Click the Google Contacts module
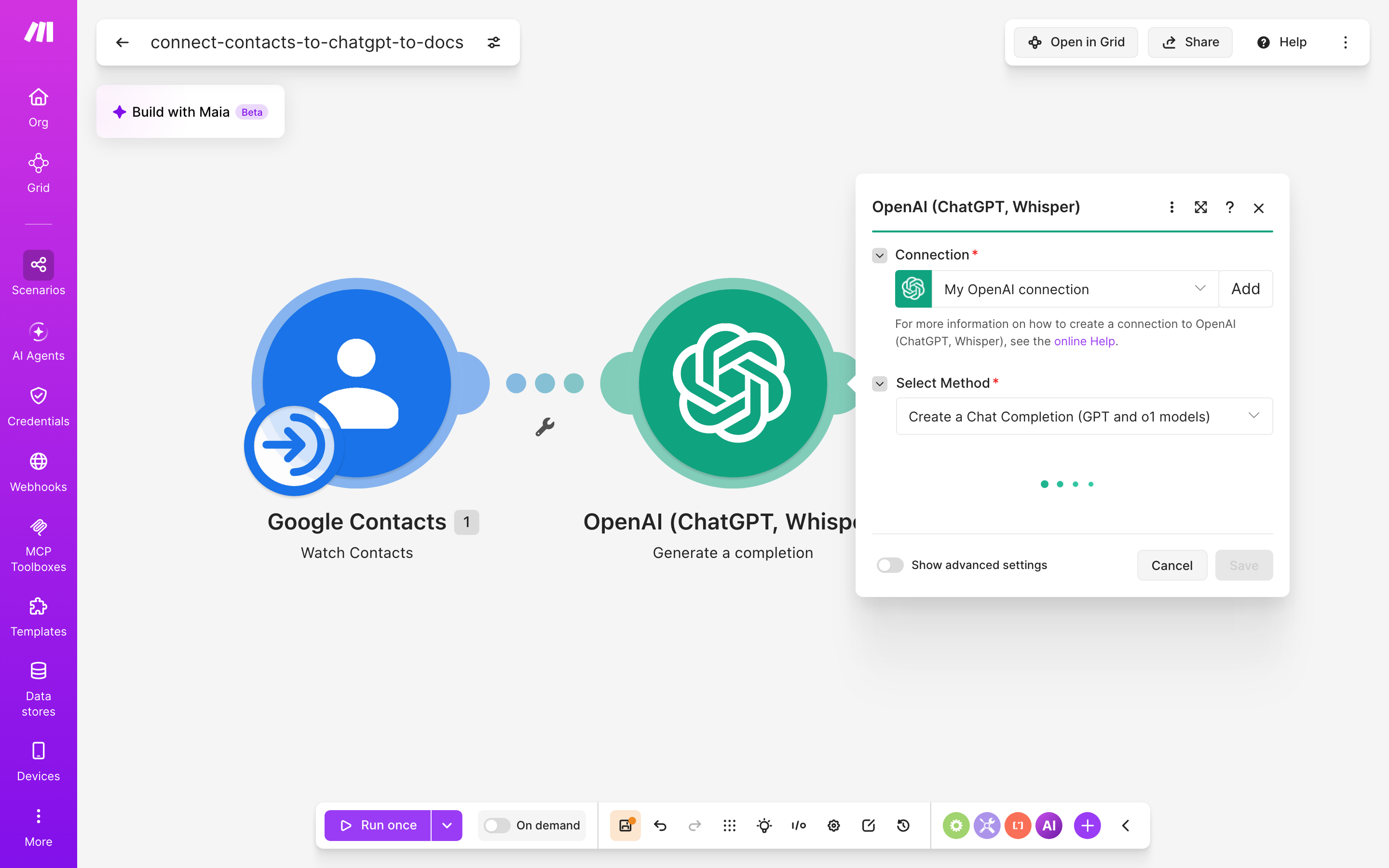1389x868 pixels. 357,383
